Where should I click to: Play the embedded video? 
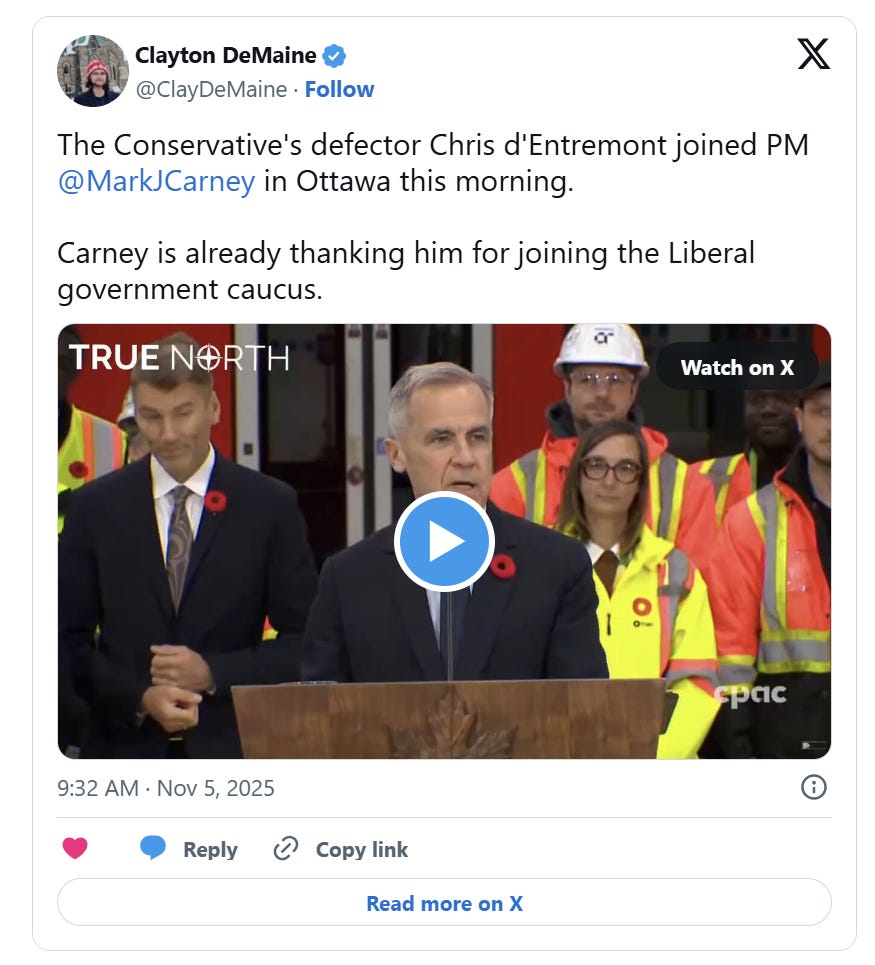(444, 541)
